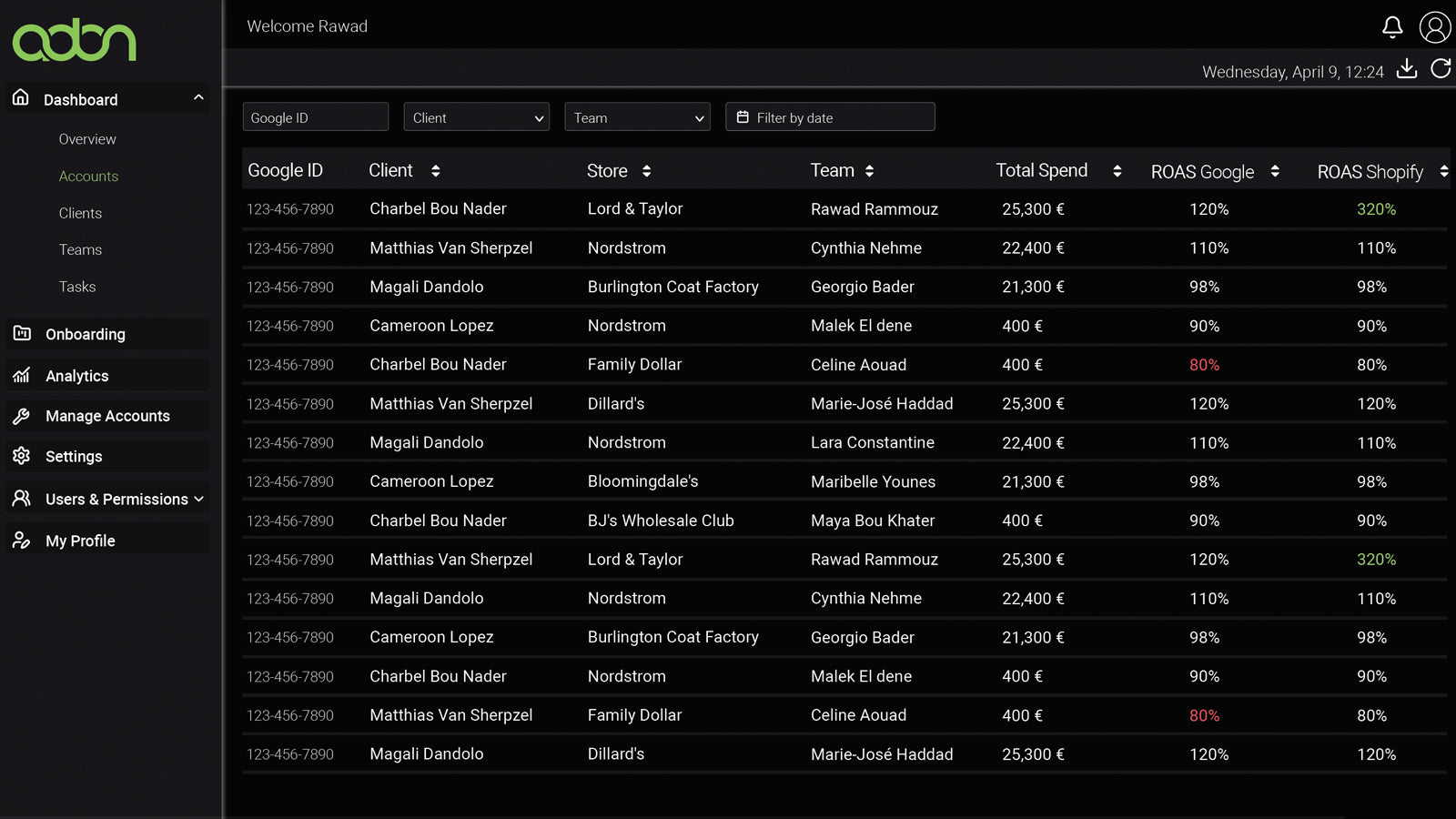1456x819 pixels.
Task: Click the green 320% in Charbel Bou Nader row
Action: point(1376,209)
